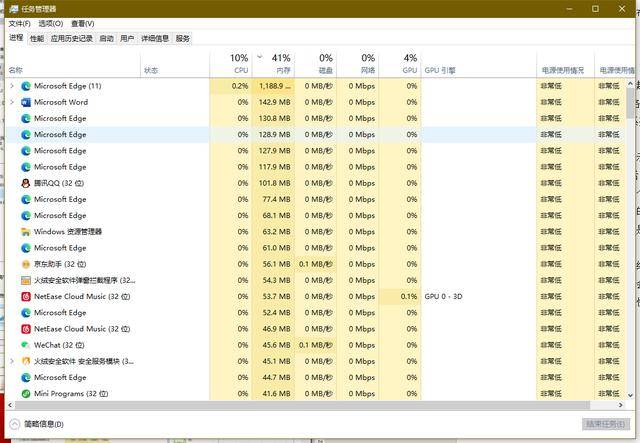
Task: Sort processes by the CPU column header
Action: click(231, 63)
